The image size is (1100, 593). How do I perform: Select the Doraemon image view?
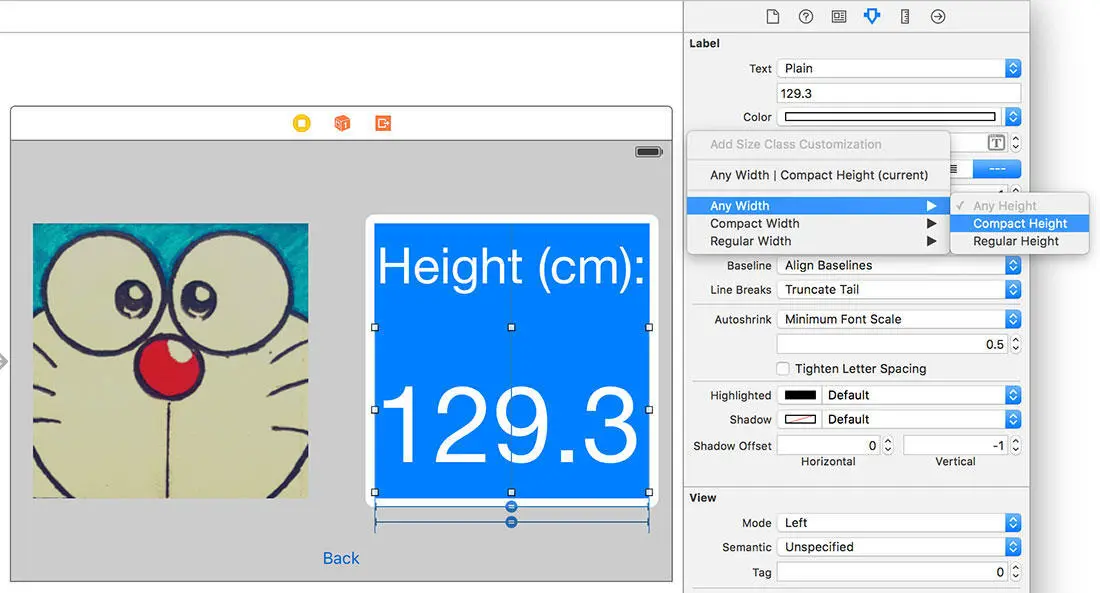click(170, 361)
